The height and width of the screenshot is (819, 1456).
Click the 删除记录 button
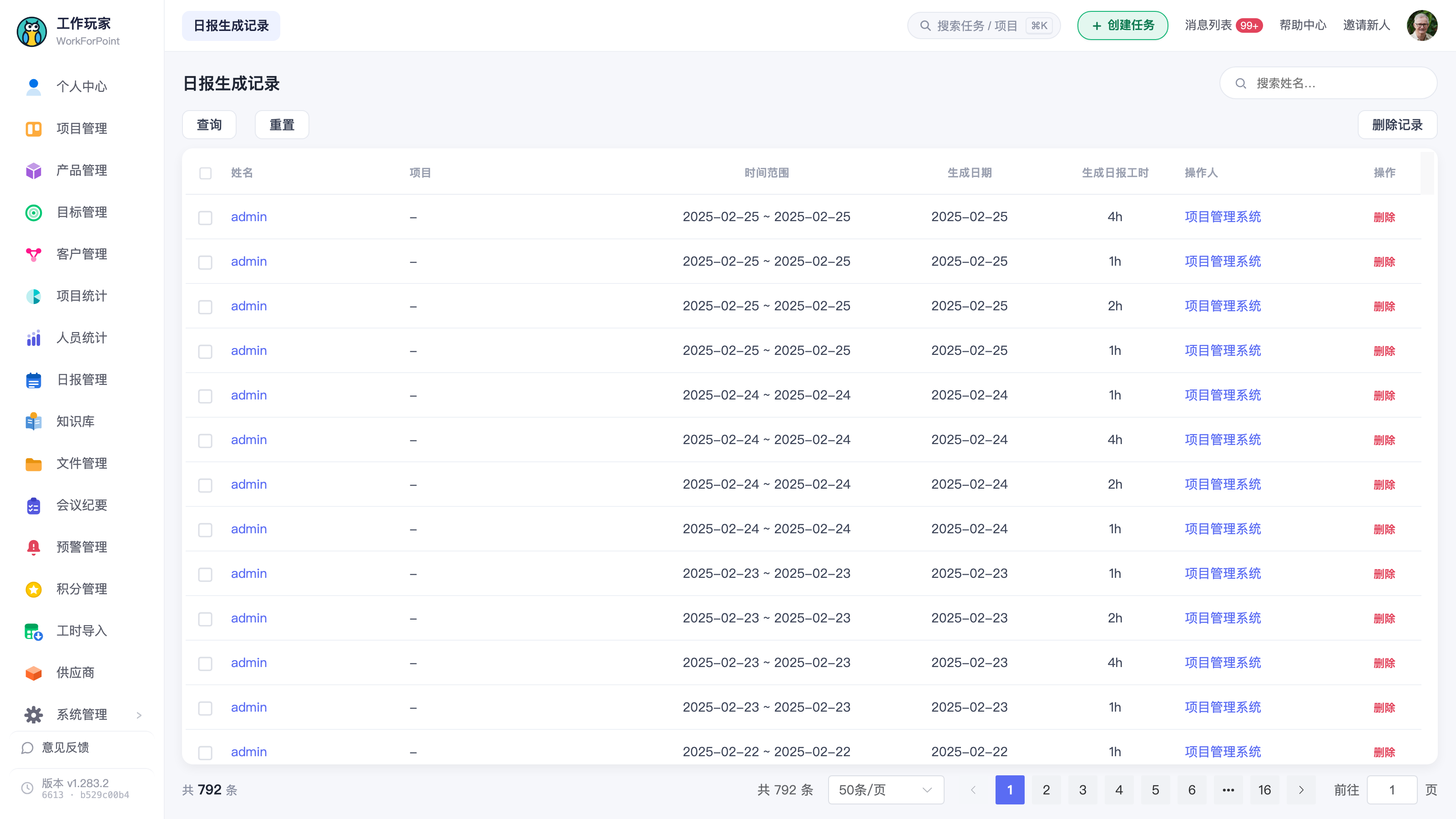1397,124
